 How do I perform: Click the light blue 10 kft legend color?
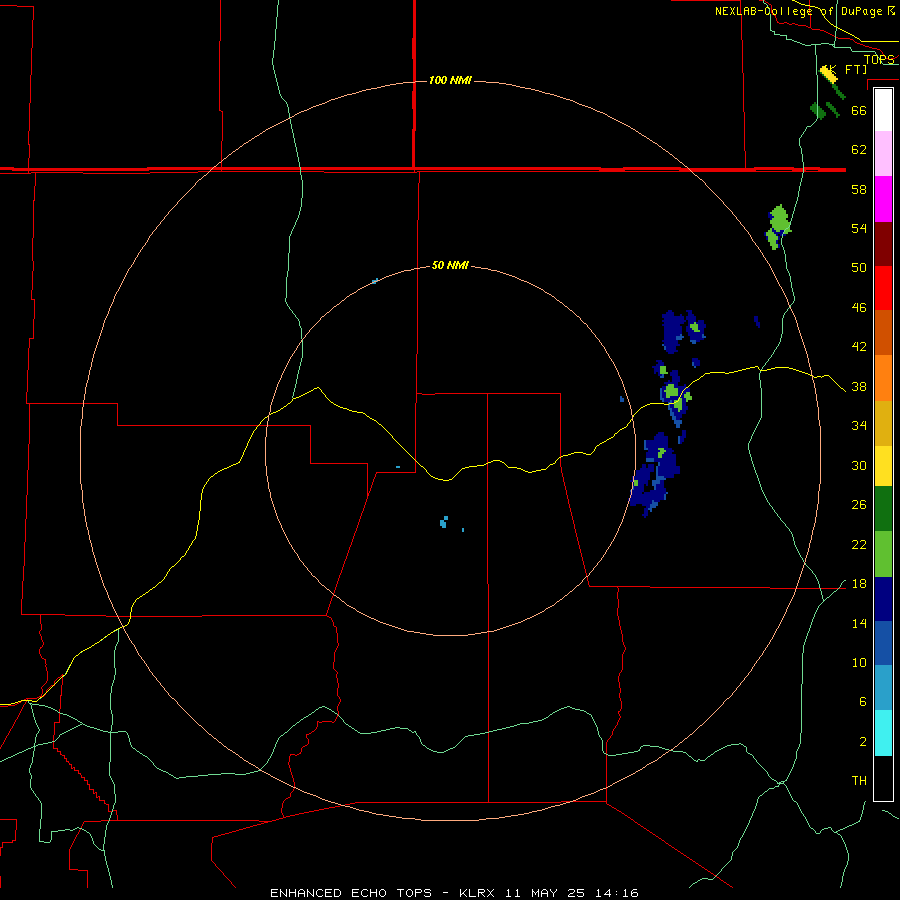coord(883,688)
